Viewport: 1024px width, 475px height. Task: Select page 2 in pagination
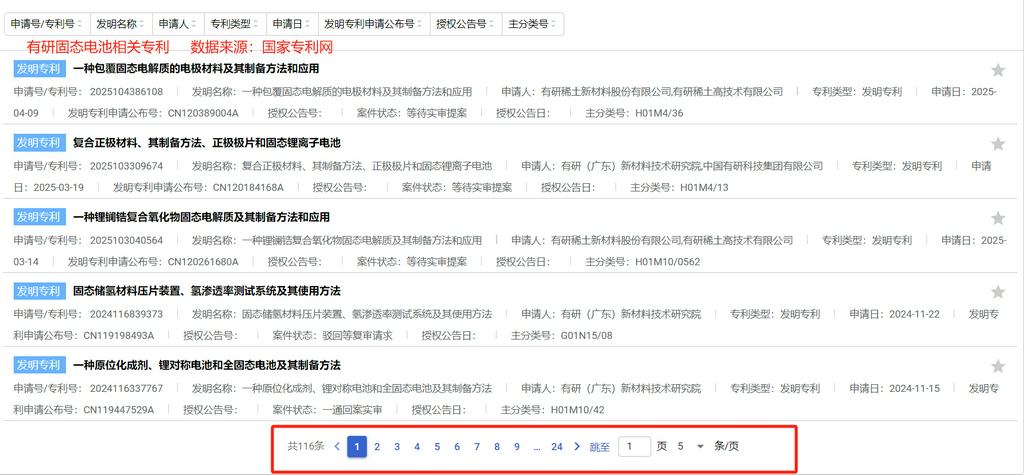click(x=377, y=447)
